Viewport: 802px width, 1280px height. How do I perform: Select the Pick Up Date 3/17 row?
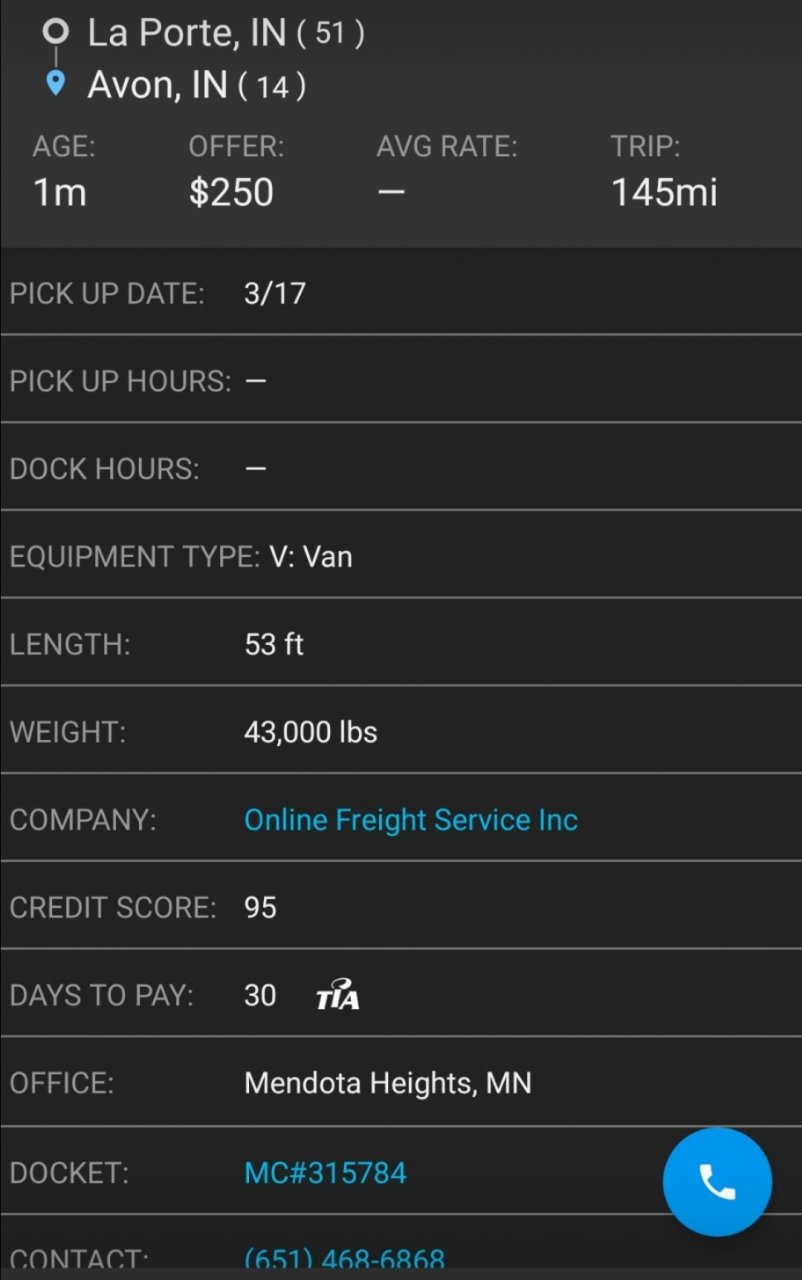click(x=401, y=293)
